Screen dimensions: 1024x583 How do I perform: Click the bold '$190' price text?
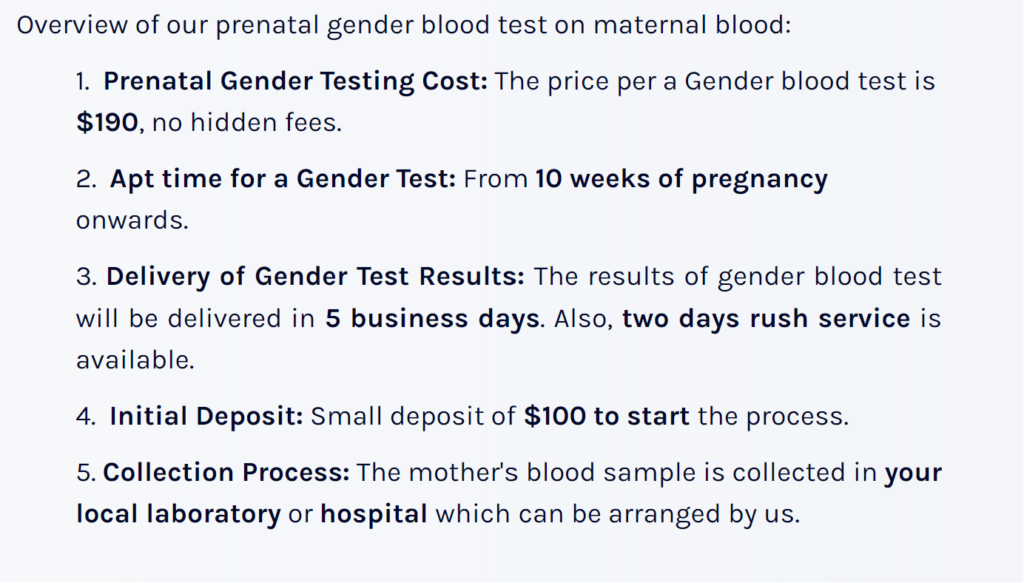[x=107, y=123]
